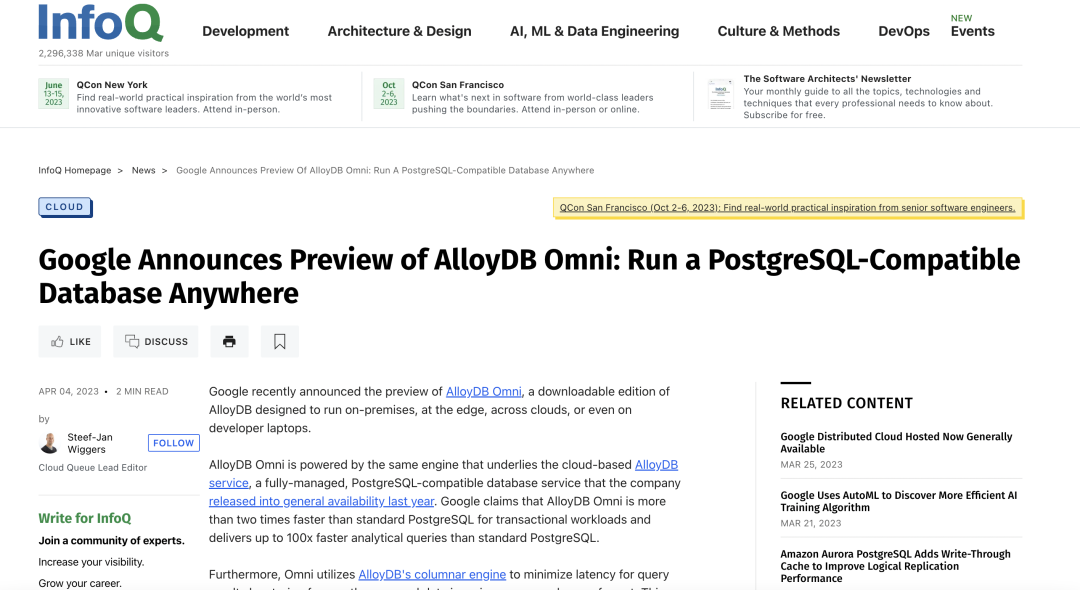Open the Architecture & Design menu
Viewport: 1080px width, 590px height.
point(399,31)
